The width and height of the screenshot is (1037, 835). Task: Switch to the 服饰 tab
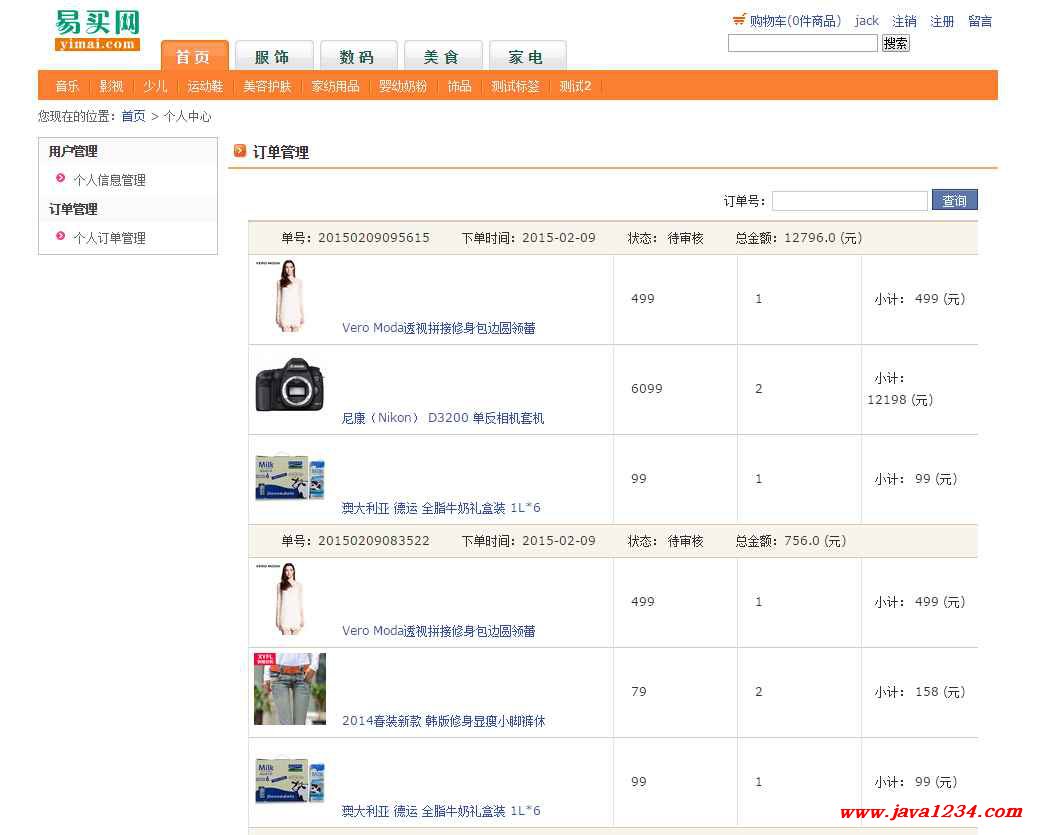pos(274,56)
